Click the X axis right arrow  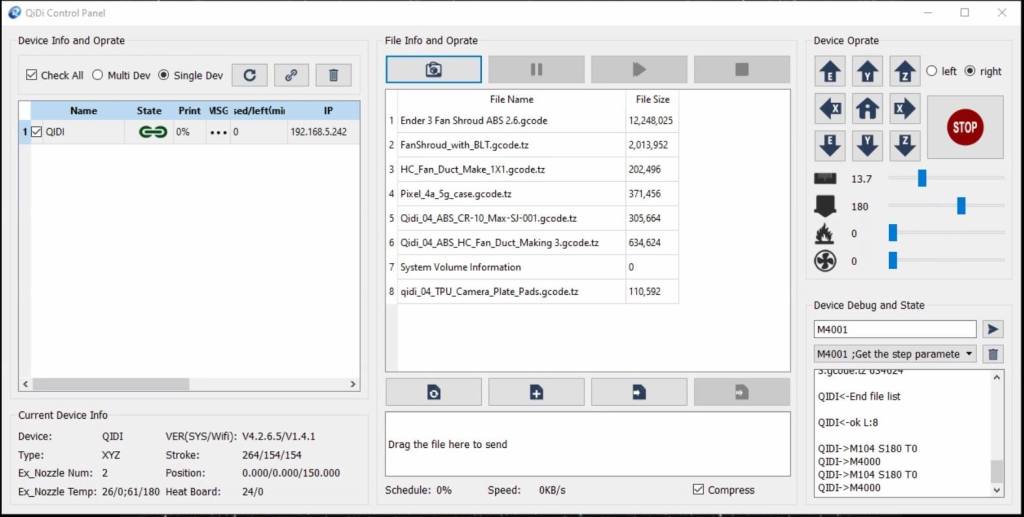pos(904,108)
